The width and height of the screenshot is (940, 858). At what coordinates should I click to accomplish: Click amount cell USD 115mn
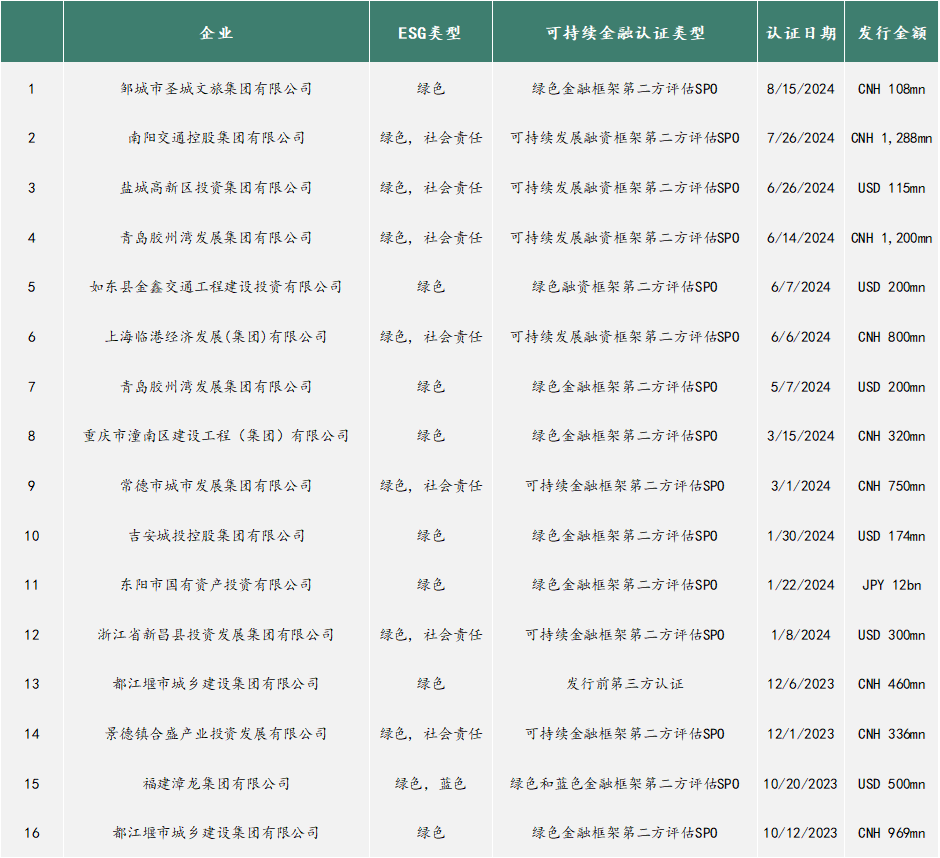pos(891,188)
